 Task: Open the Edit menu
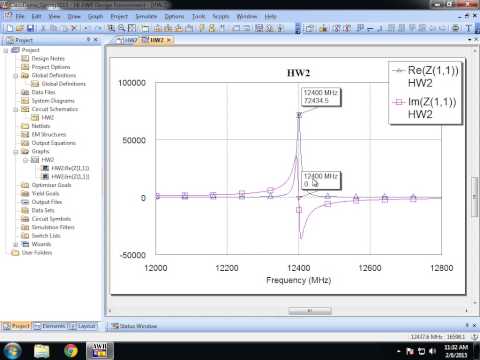click(x=36, y=16)
